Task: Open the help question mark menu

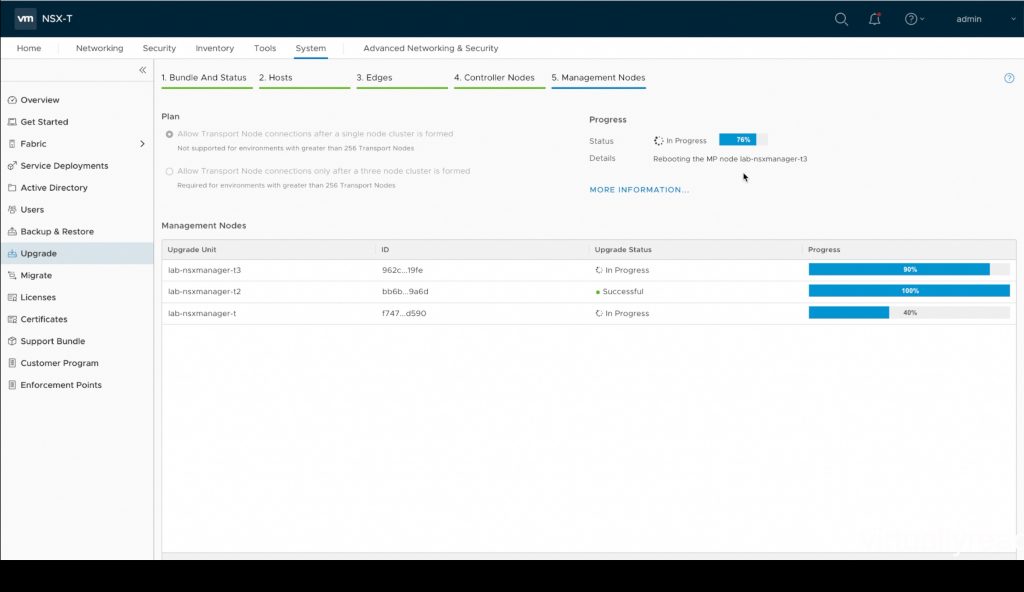Action: (x=914, y=19)
